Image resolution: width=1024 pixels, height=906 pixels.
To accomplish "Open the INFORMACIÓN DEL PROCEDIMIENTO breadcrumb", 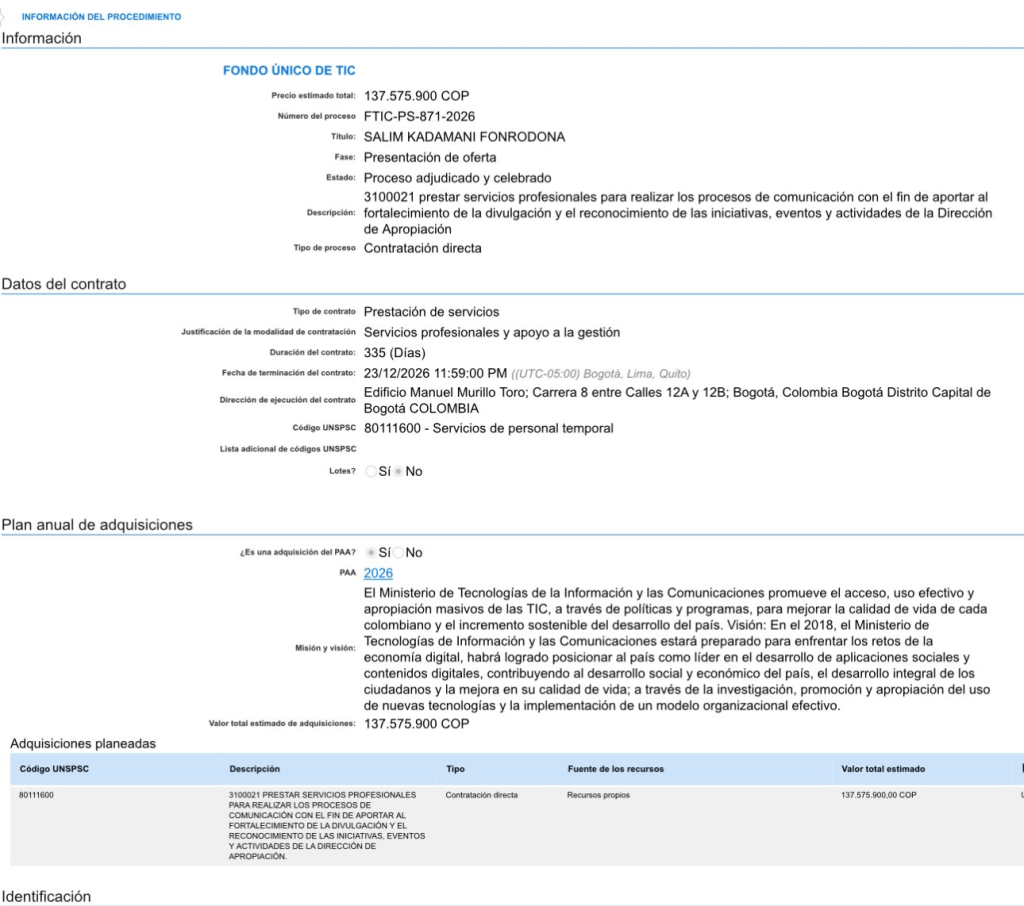I will (x=101, y=17).
